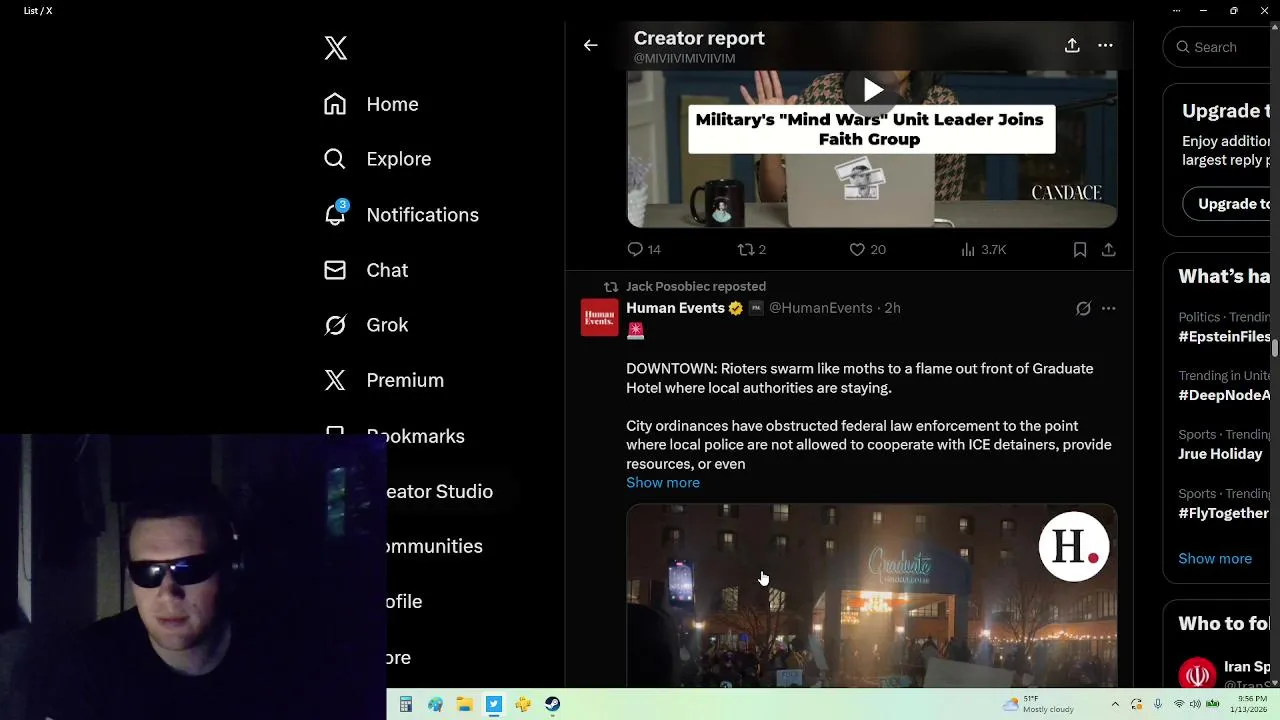Click the volume speaker icon in the tray

(1194, 704)
